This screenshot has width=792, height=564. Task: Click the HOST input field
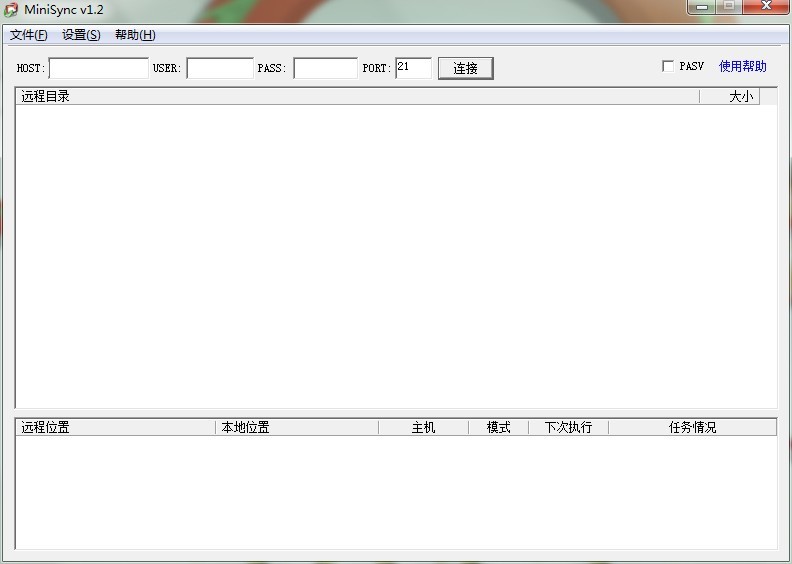point(98,68)
